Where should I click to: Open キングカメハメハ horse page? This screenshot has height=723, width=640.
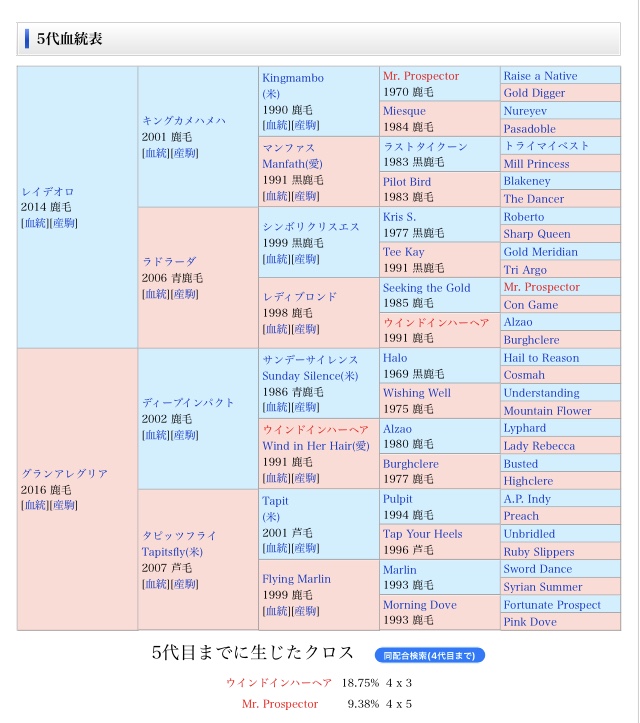point(184,121)
